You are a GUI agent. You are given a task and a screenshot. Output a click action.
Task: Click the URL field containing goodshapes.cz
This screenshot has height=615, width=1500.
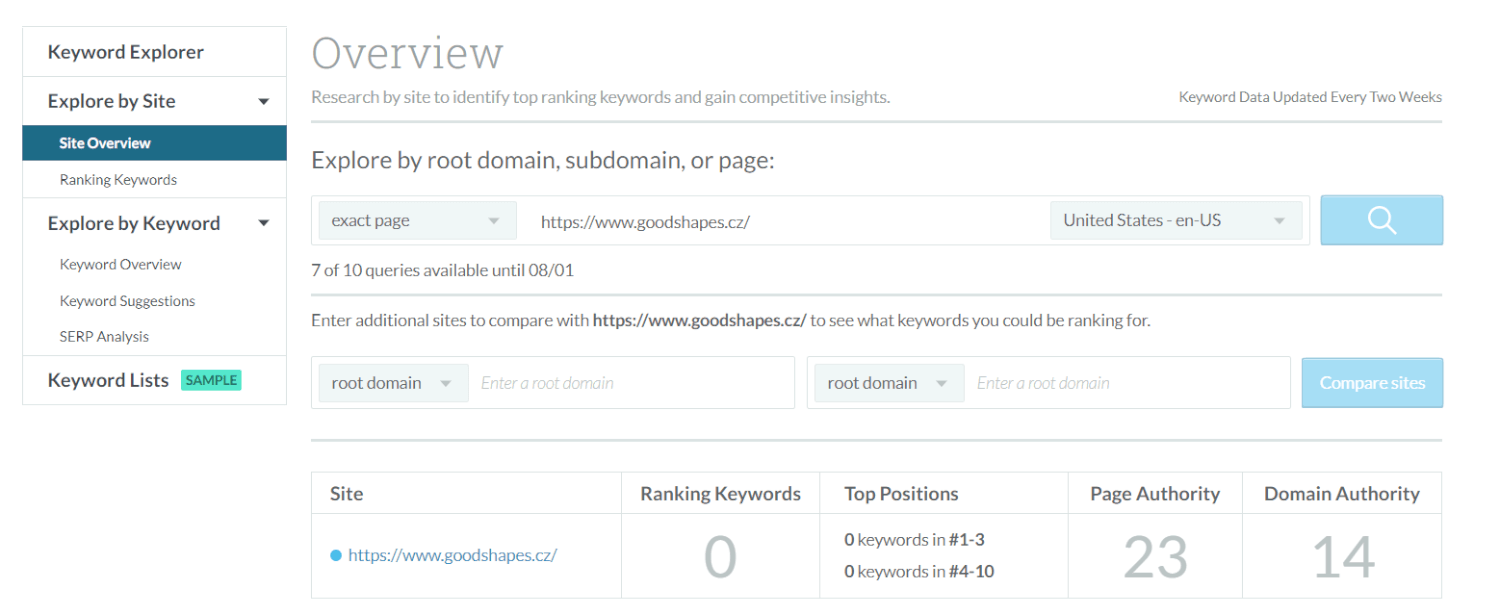point(780,221)
